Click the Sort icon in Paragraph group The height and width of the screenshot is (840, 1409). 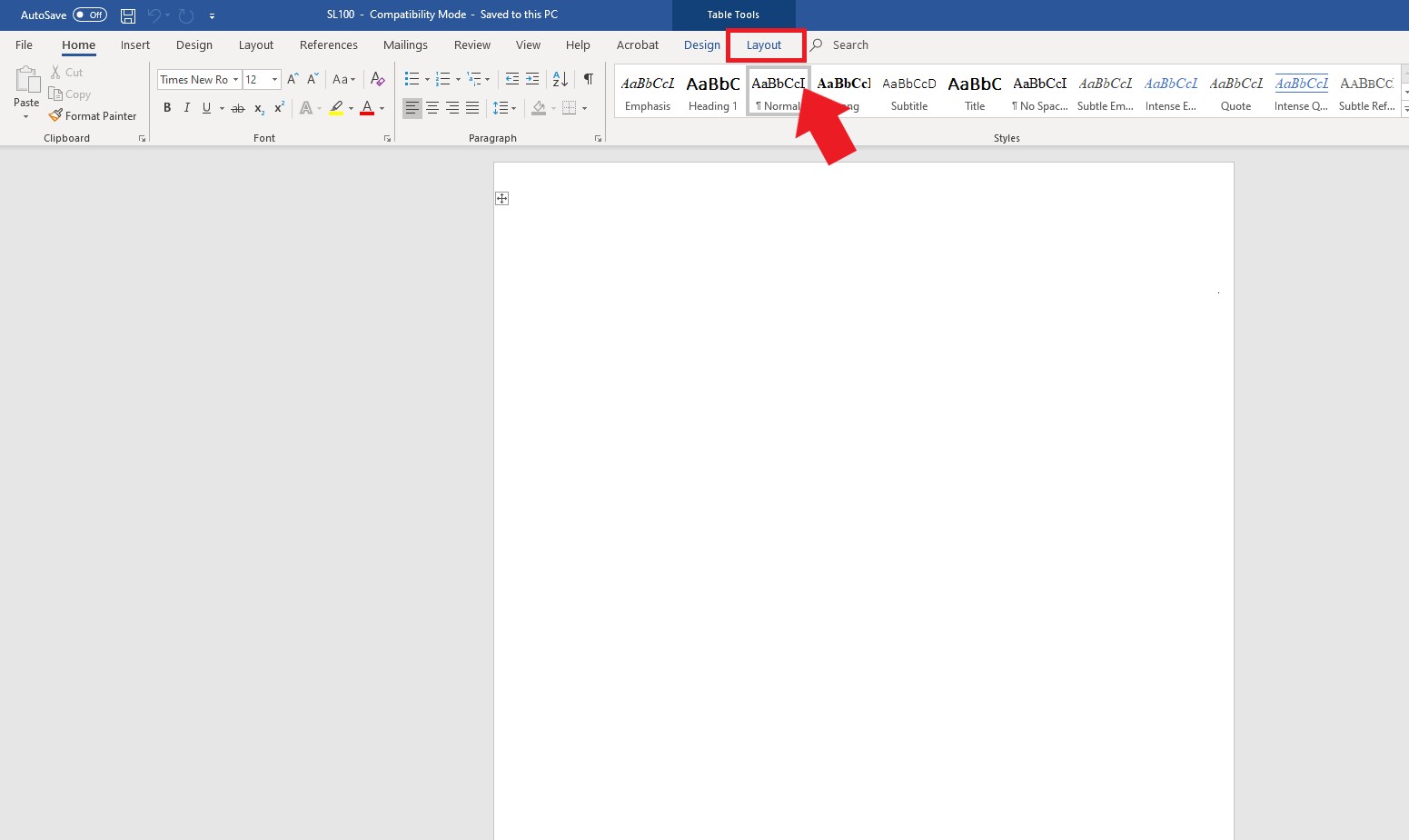559,79
